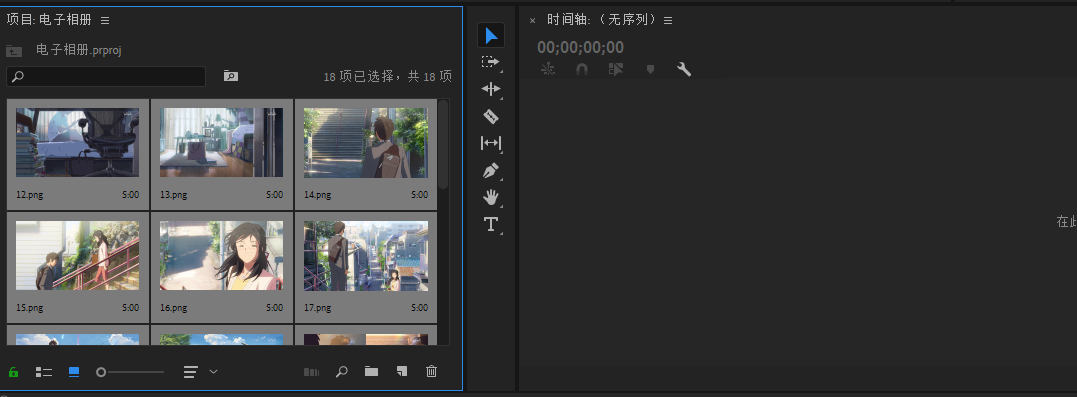Open Find in project panel

coord(341,372)
